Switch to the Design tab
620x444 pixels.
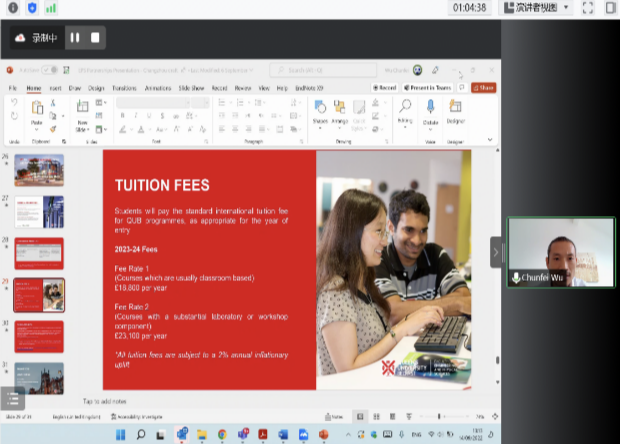(96, 88)
